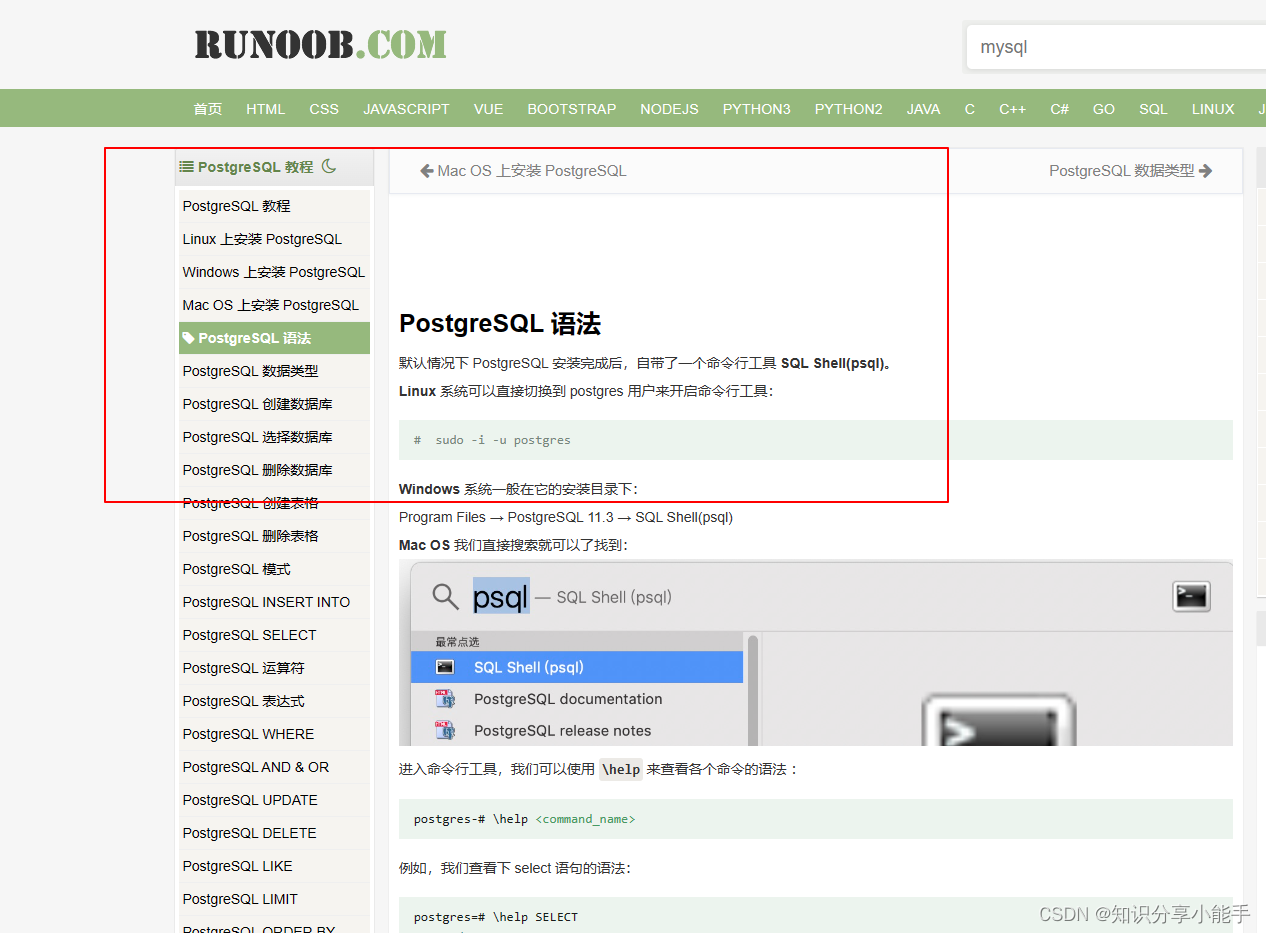Open the C# navigation item

tap(1059, 109)
